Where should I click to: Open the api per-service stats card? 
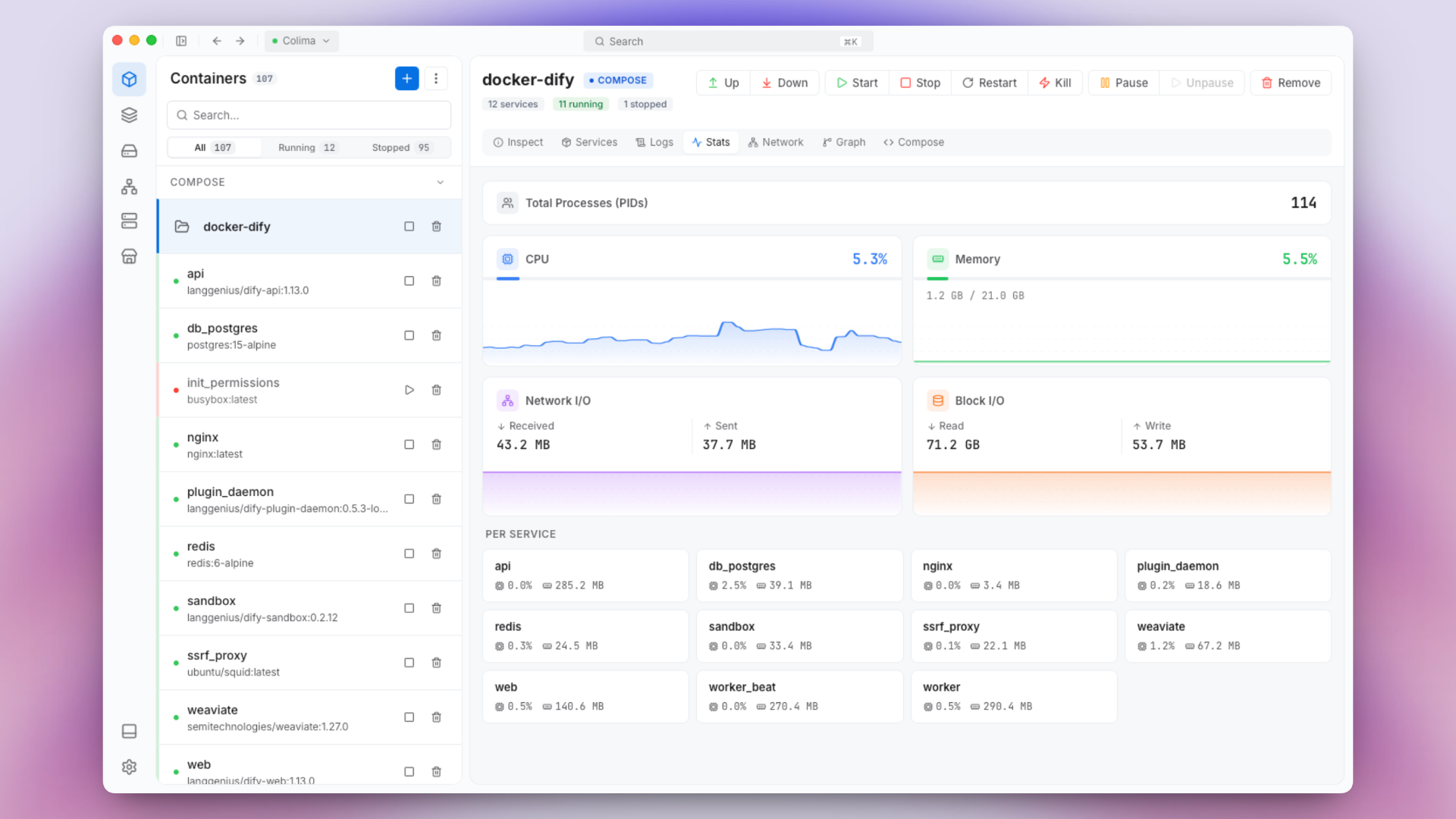(585, 576)
